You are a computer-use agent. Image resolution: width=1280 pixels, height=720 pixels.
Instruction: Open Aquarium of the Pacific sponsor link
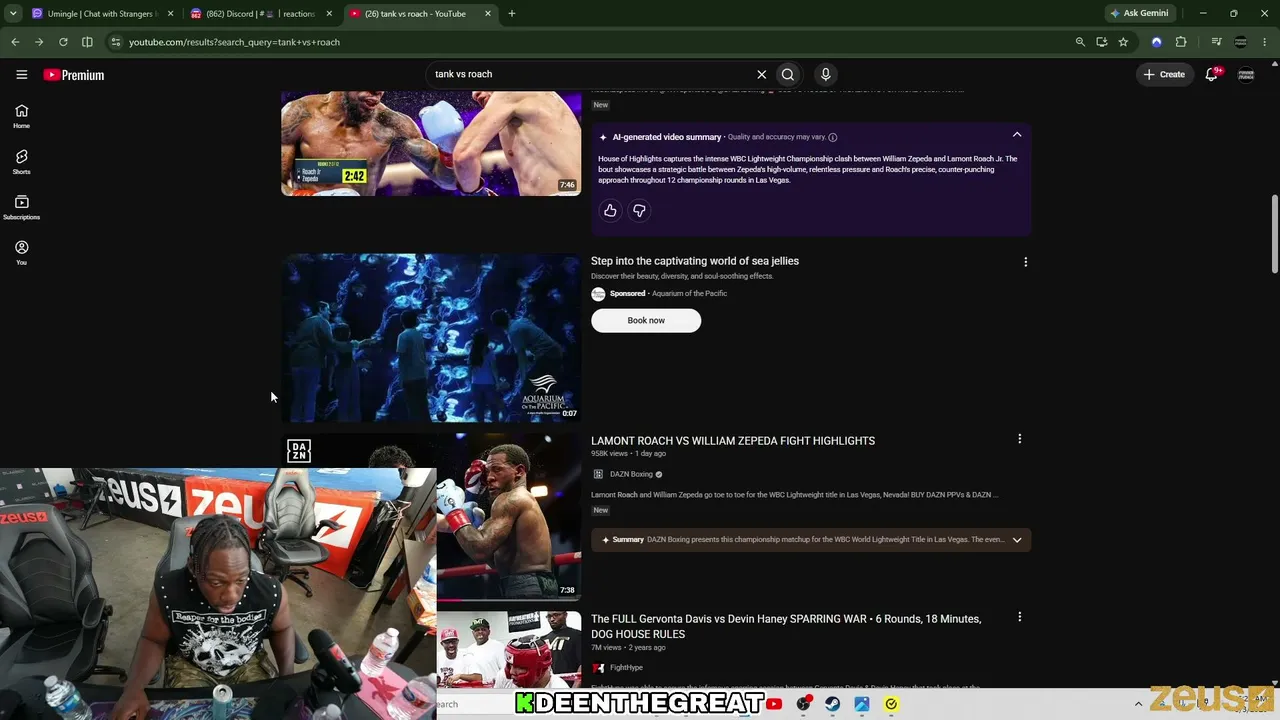pyautogui.click(x=689, y=294)
